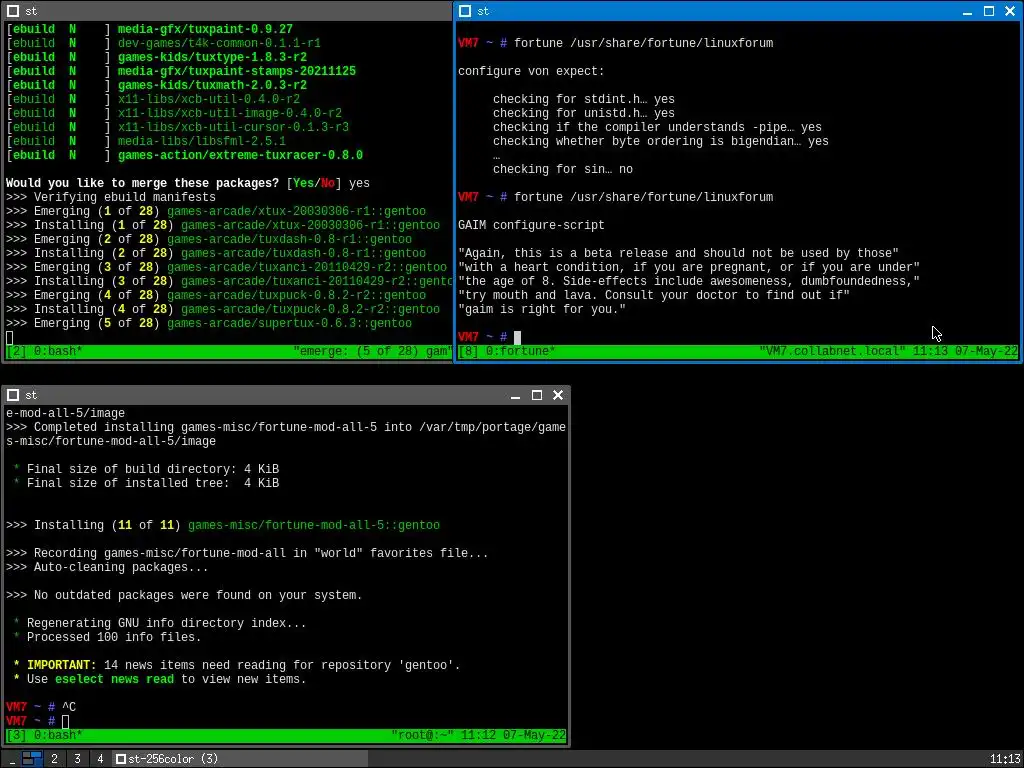Click the 'games-action/extreme-tuxracer-0.8.0' package line

pyautogui.click(x=240, y=155)
